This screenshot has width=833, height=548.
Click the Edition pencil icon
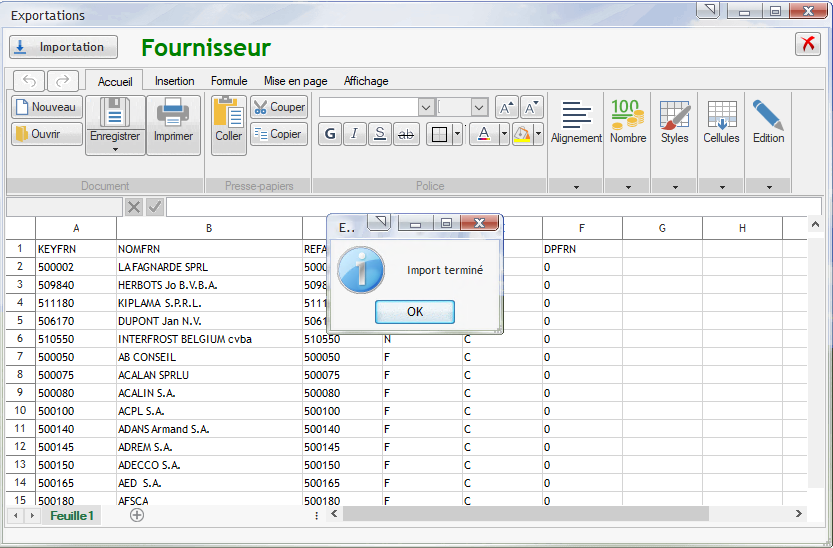click(x=768, y=114)
